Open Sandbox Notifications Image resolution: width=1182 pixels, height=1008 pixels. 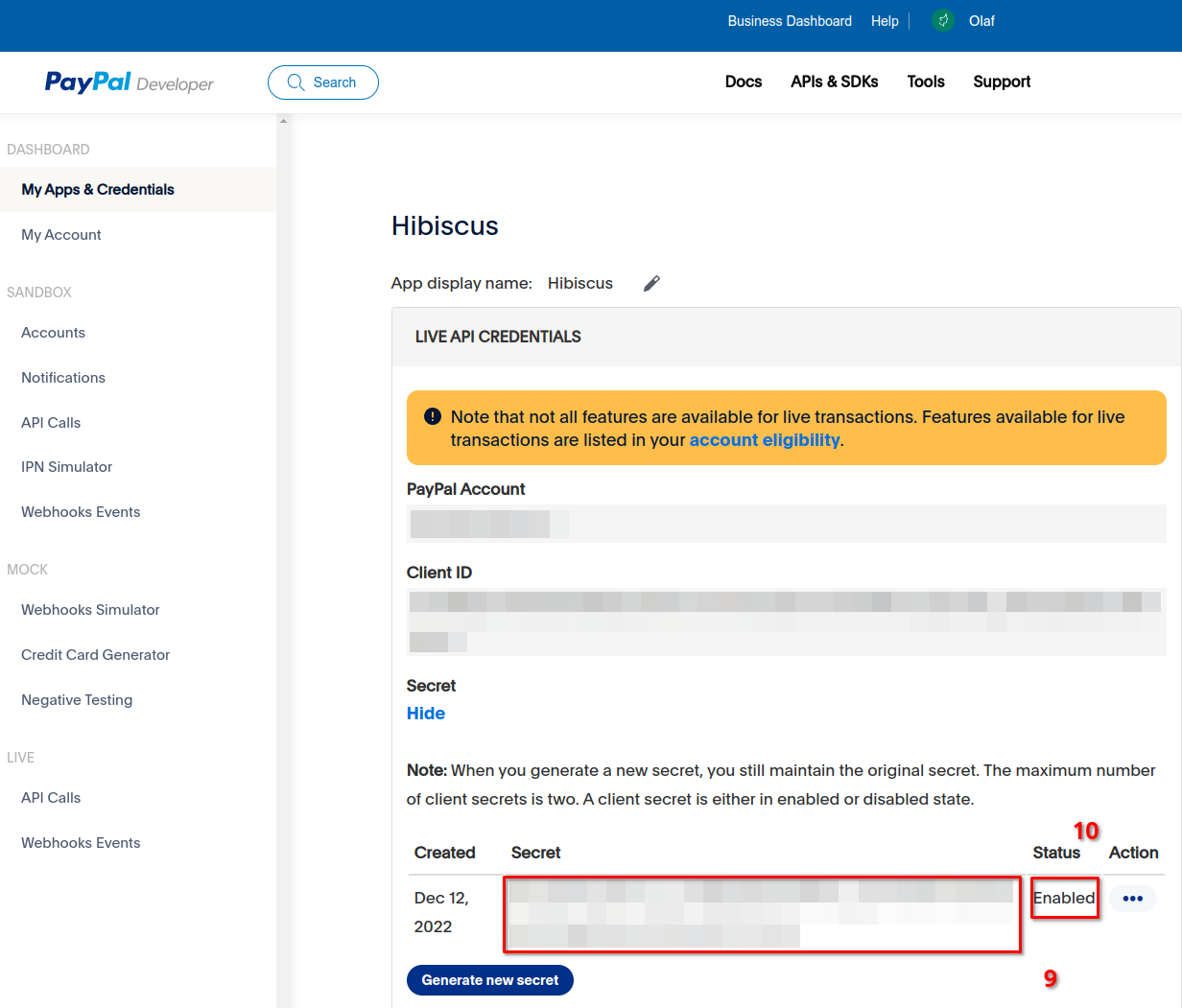[63, 378]
